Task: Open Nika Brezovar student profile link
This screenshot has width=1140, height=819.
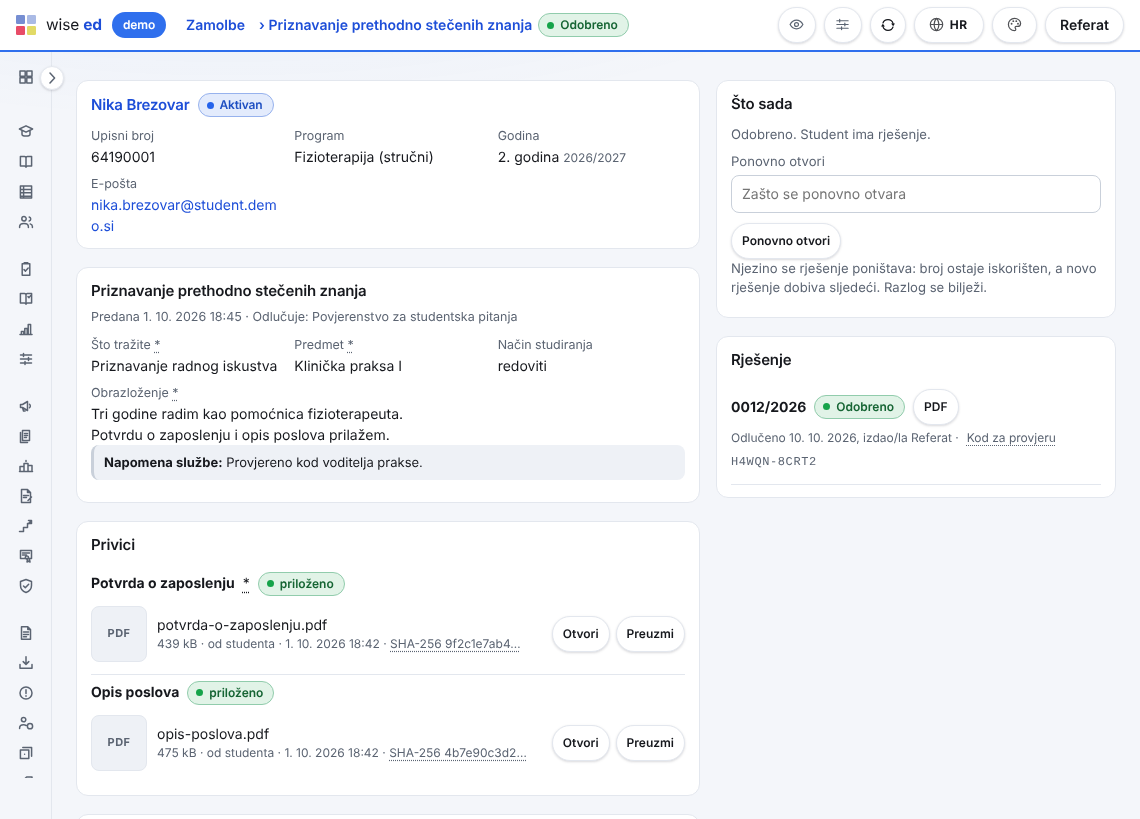Action: coord(140,105)
